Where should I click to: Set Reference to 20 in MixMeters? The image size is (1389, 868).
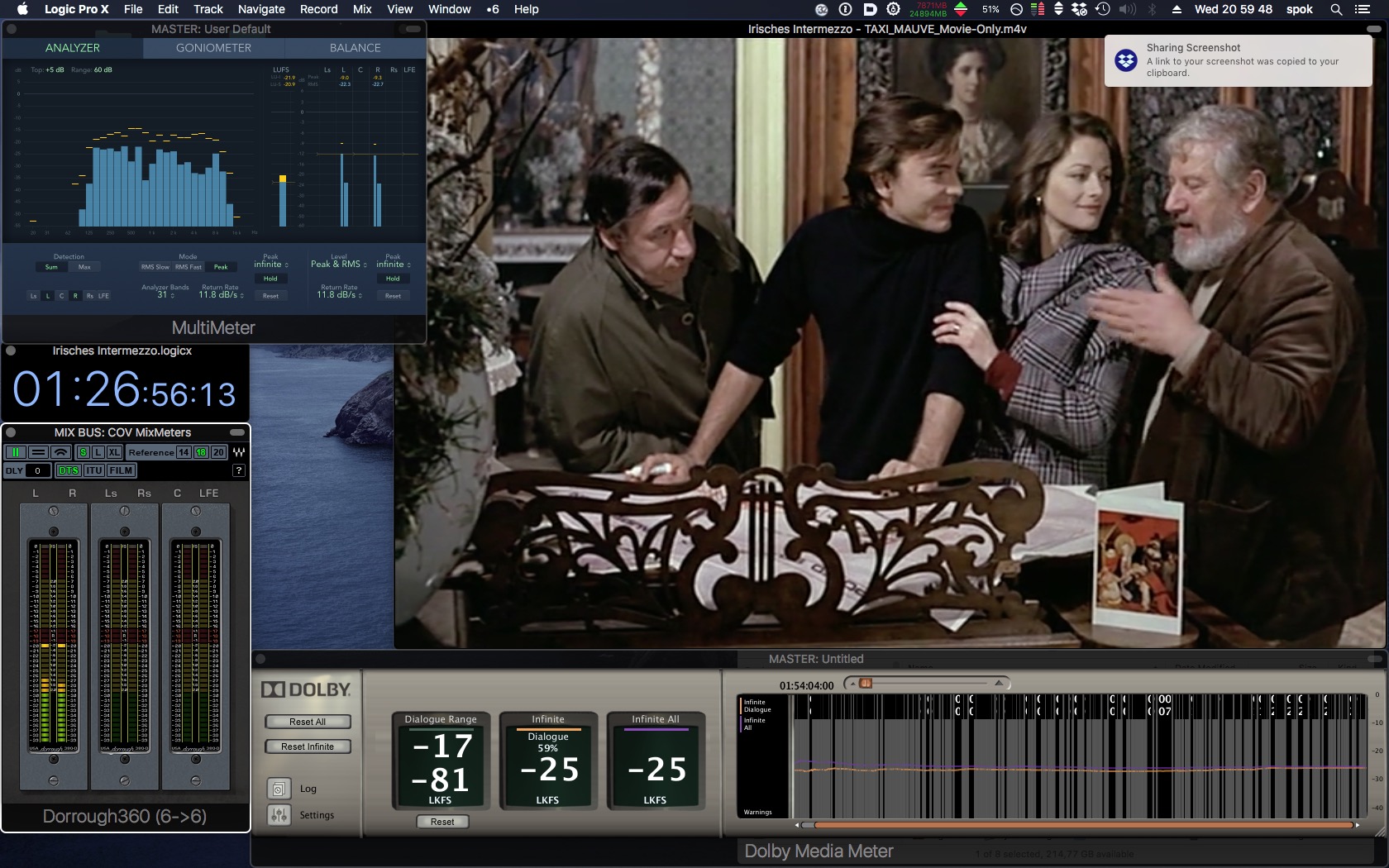coord(218,452)
